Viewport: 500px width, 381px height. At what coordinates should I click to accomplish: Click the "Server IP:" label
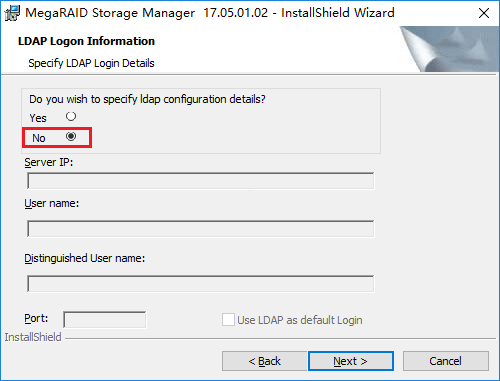pos(49,162)
